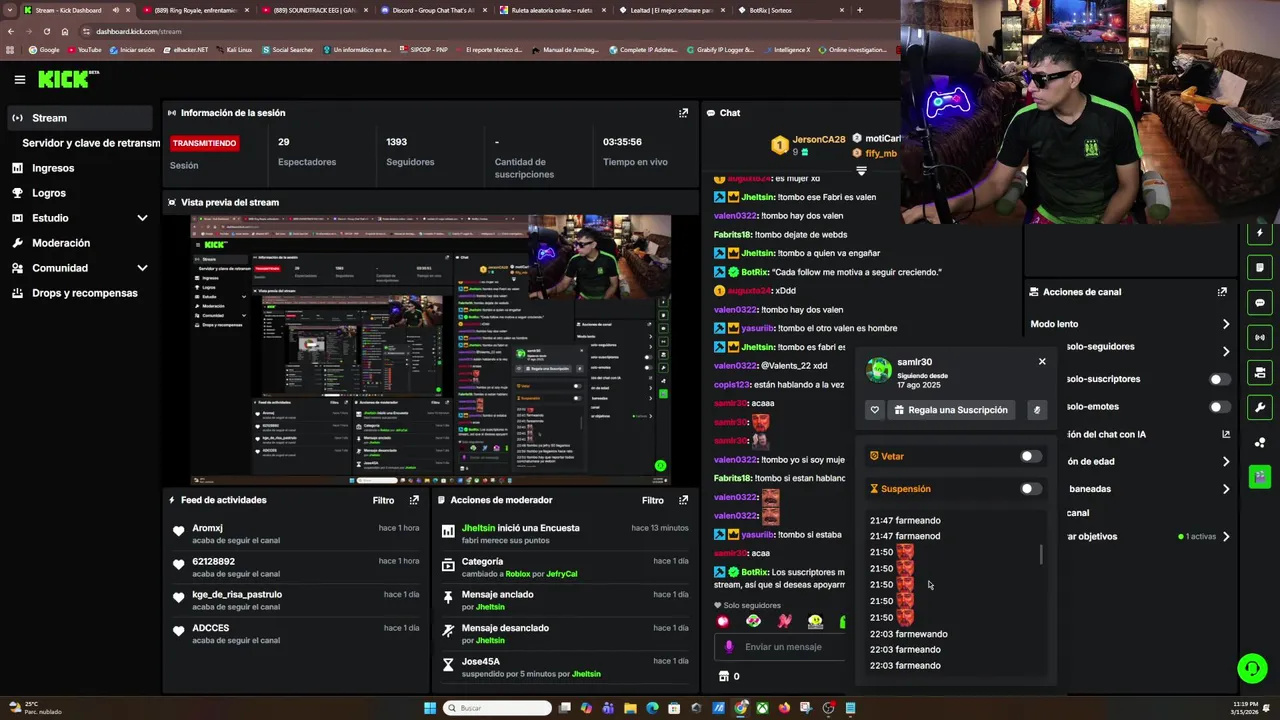
Task: Click the stream preview thumbnail
Action: (431, 349)
